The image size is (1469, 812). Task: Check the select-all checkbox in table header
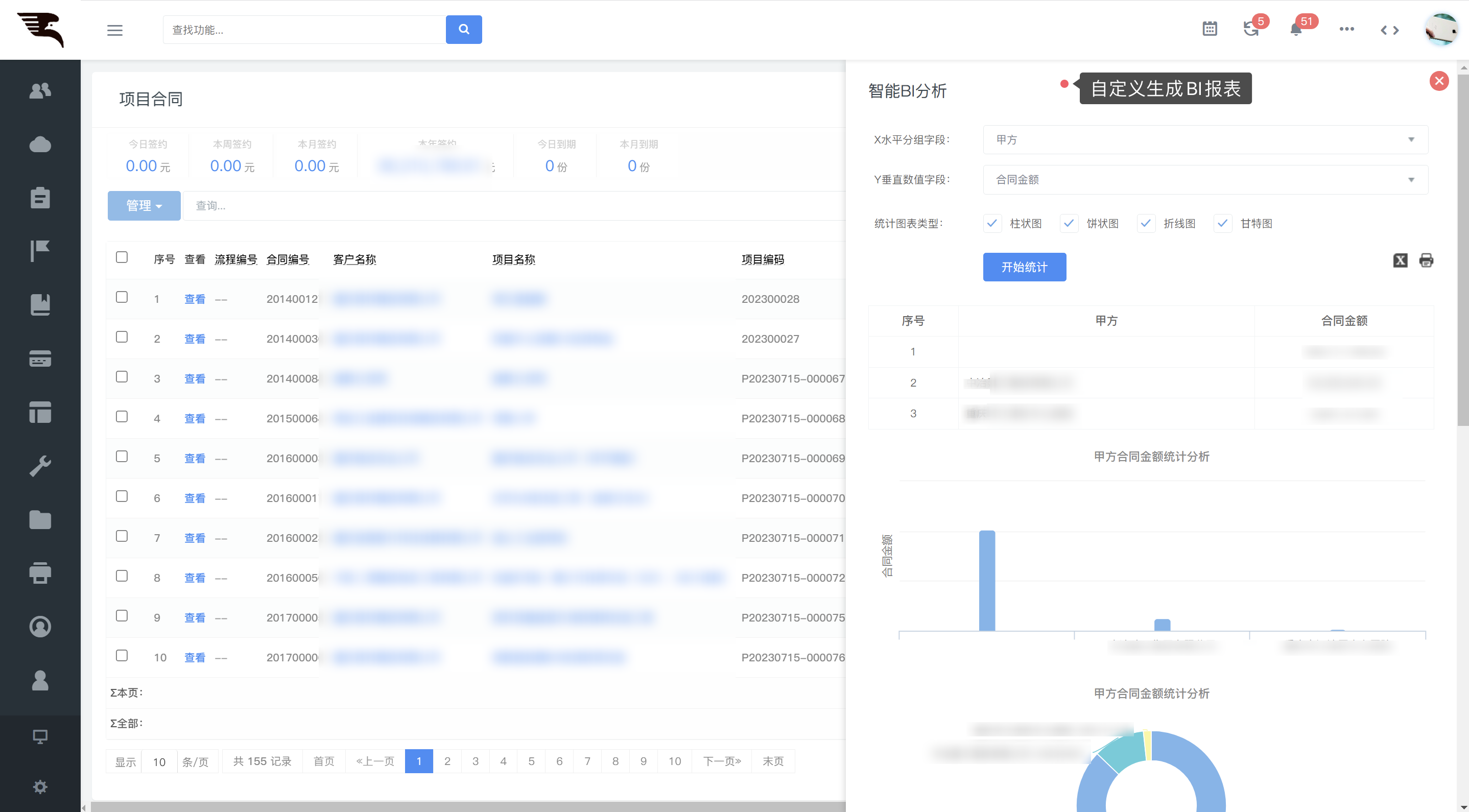tap(122, 257)
